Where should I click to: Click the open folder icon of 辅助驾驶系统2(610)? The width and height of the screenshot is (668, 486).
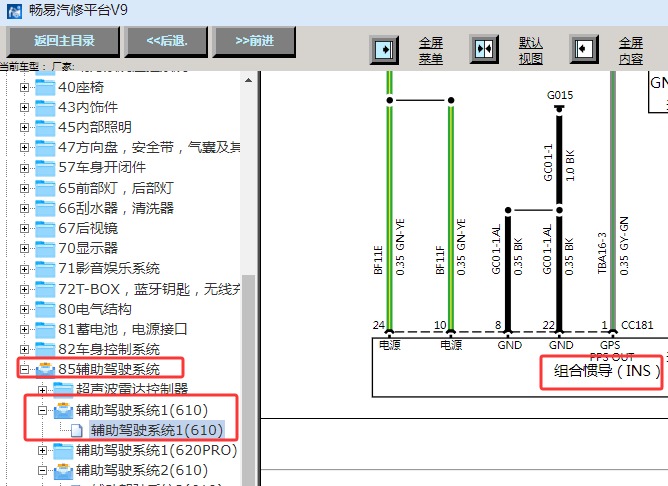(x=63, y=470)
